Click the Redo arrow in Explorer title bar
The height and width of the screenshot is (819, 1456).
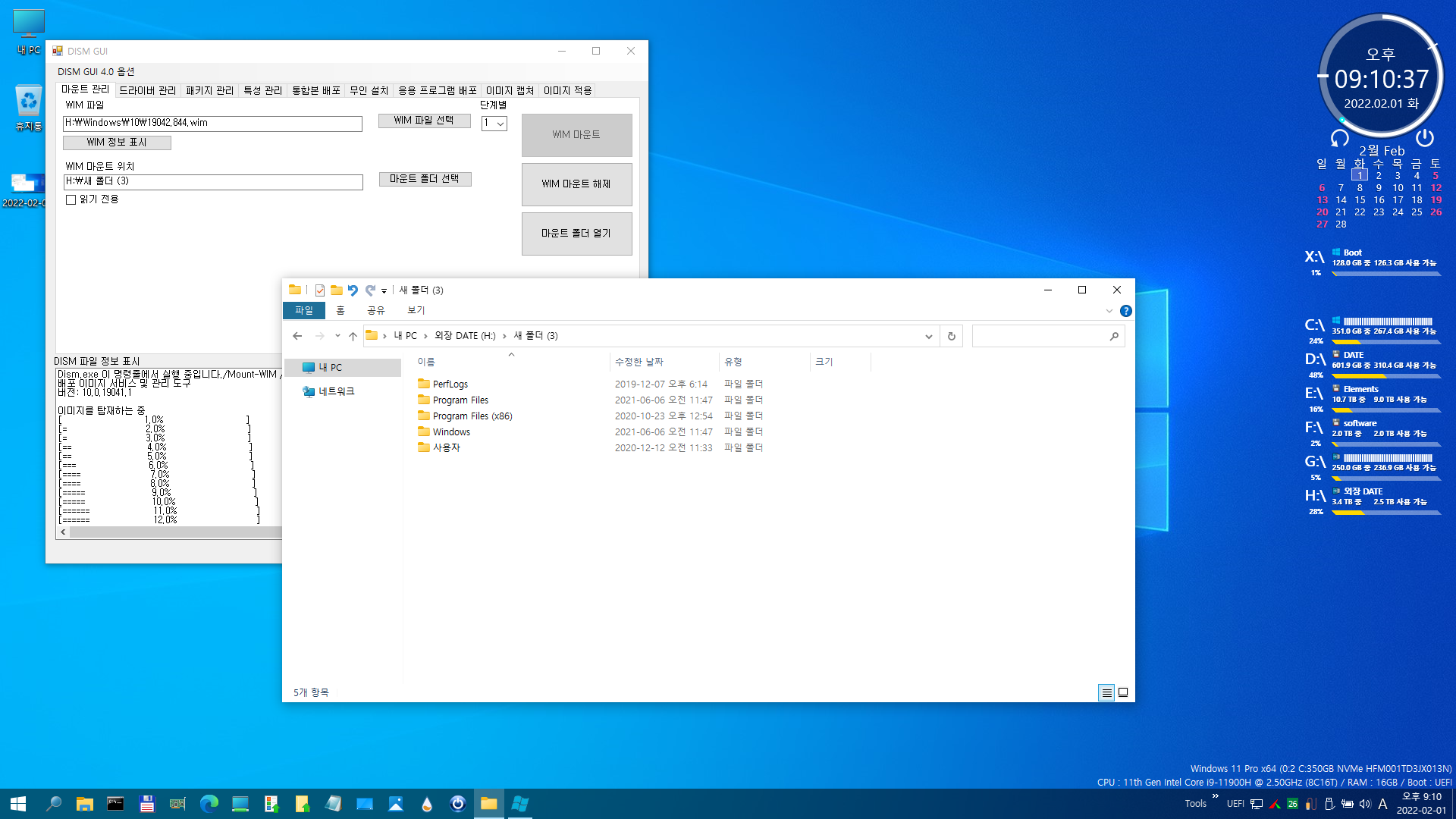click(370, 290)
